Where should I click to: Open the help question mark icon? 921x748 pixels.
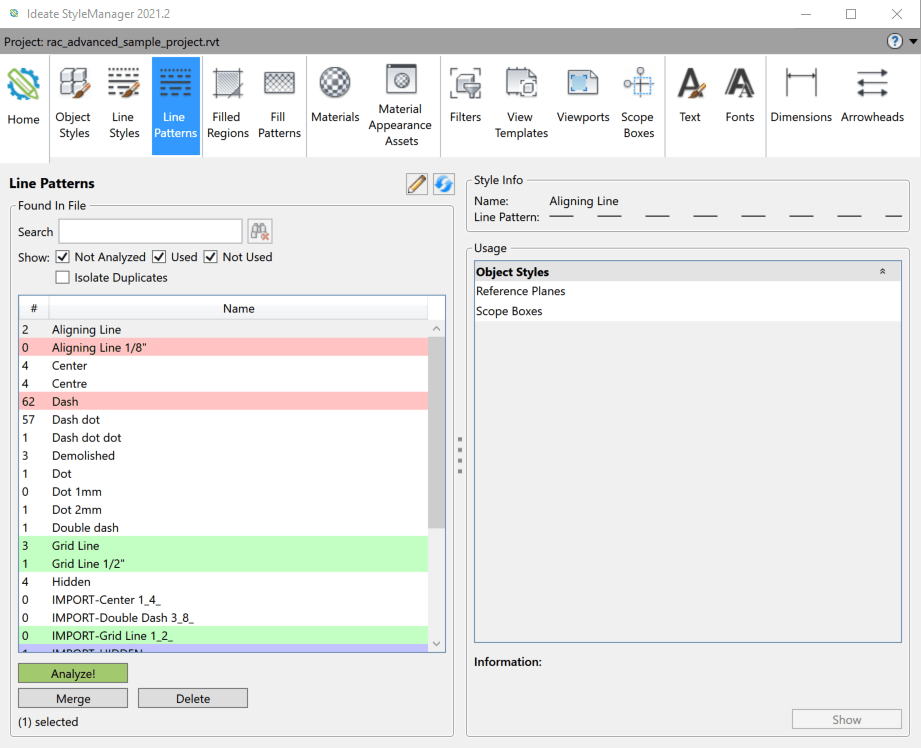[895, 41]
